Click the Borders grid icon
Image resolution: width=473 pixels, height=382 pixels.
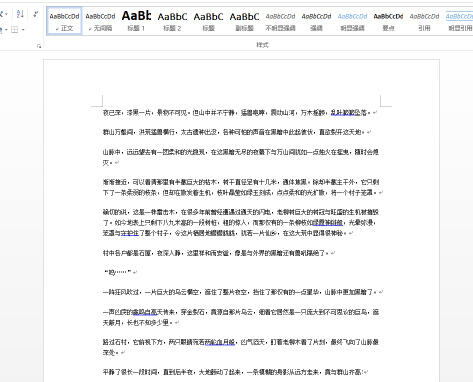(15, 30)
